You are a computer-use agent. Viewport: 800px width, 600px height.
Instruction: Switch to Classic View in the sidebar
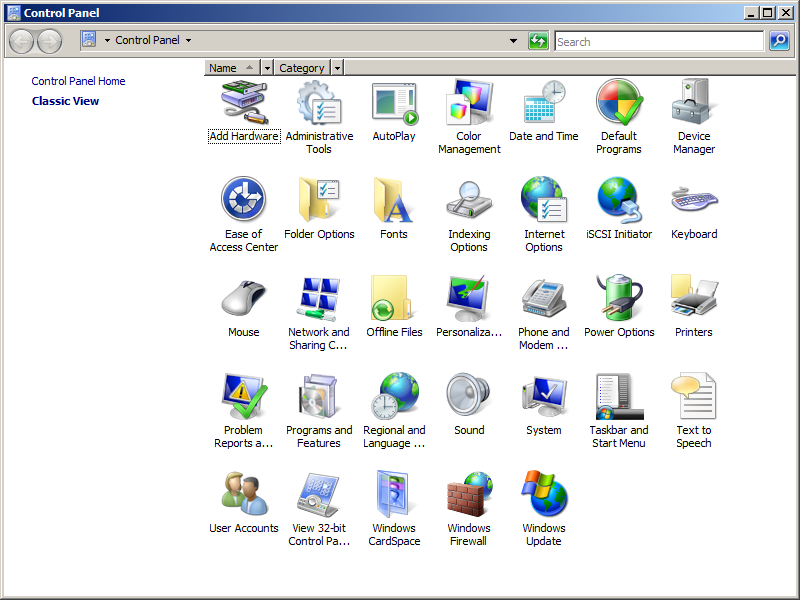[x=65, y=101]
